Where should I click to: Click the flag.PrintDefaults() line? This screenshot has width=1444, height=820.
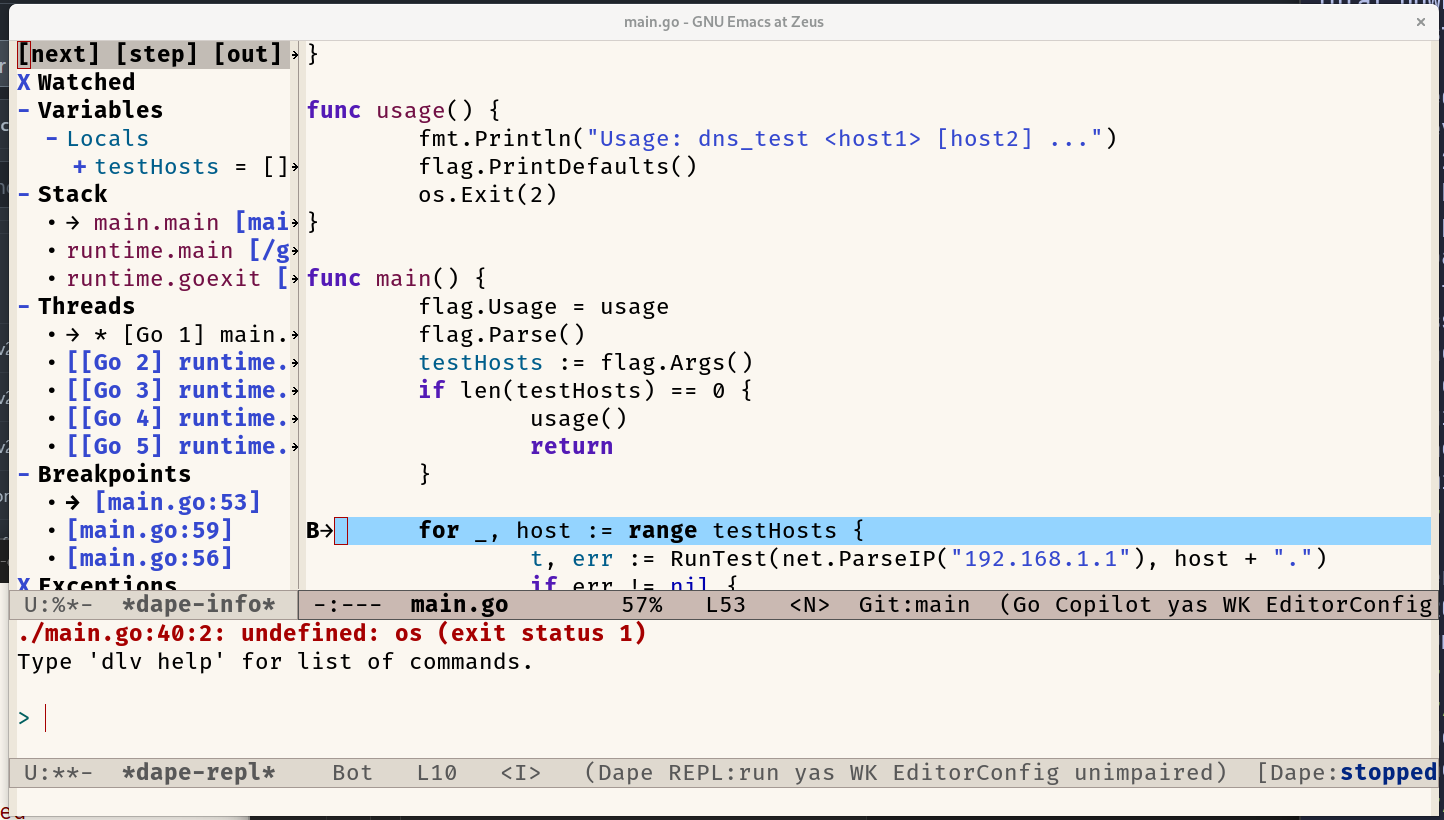click(x=558, y=166)
